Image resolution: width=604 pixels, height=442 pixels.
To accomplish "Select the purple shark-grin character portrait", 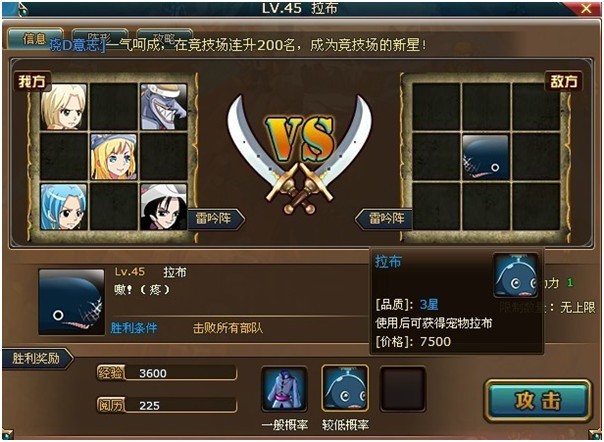I will [164, 107].
